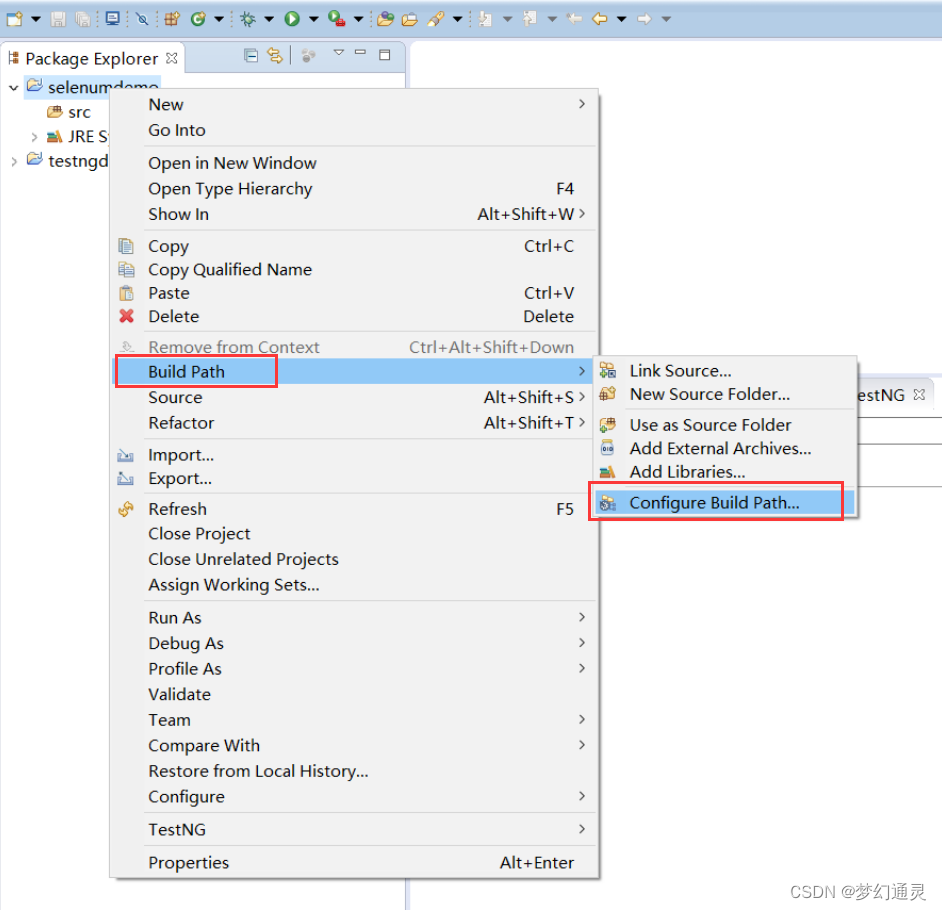Click the New Java Class icon

[x=198, y=19]
